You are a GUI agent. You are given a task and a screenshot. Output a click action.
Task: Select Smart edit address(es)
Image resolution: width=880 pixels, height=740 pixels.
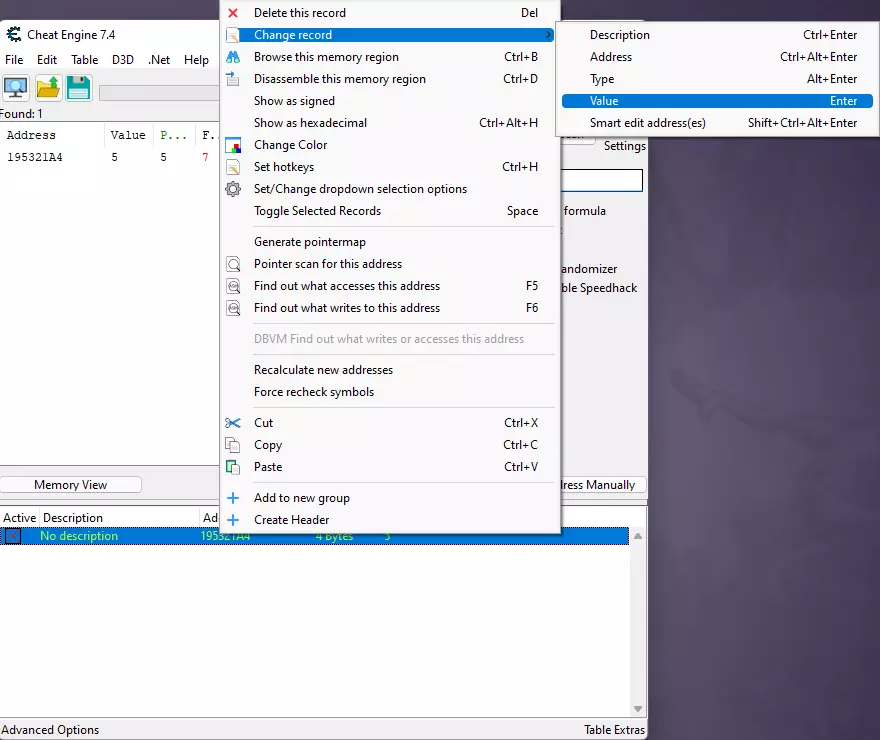pos(717,123)
